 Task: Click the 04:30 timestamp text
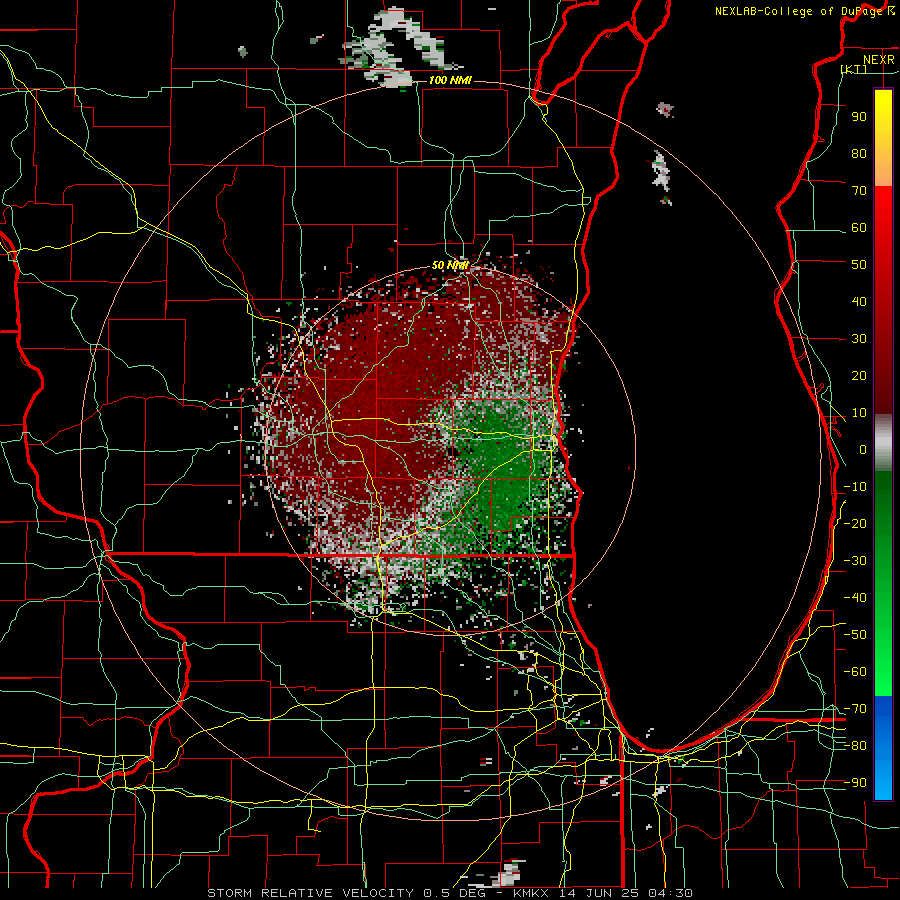(x=670, y=893)
